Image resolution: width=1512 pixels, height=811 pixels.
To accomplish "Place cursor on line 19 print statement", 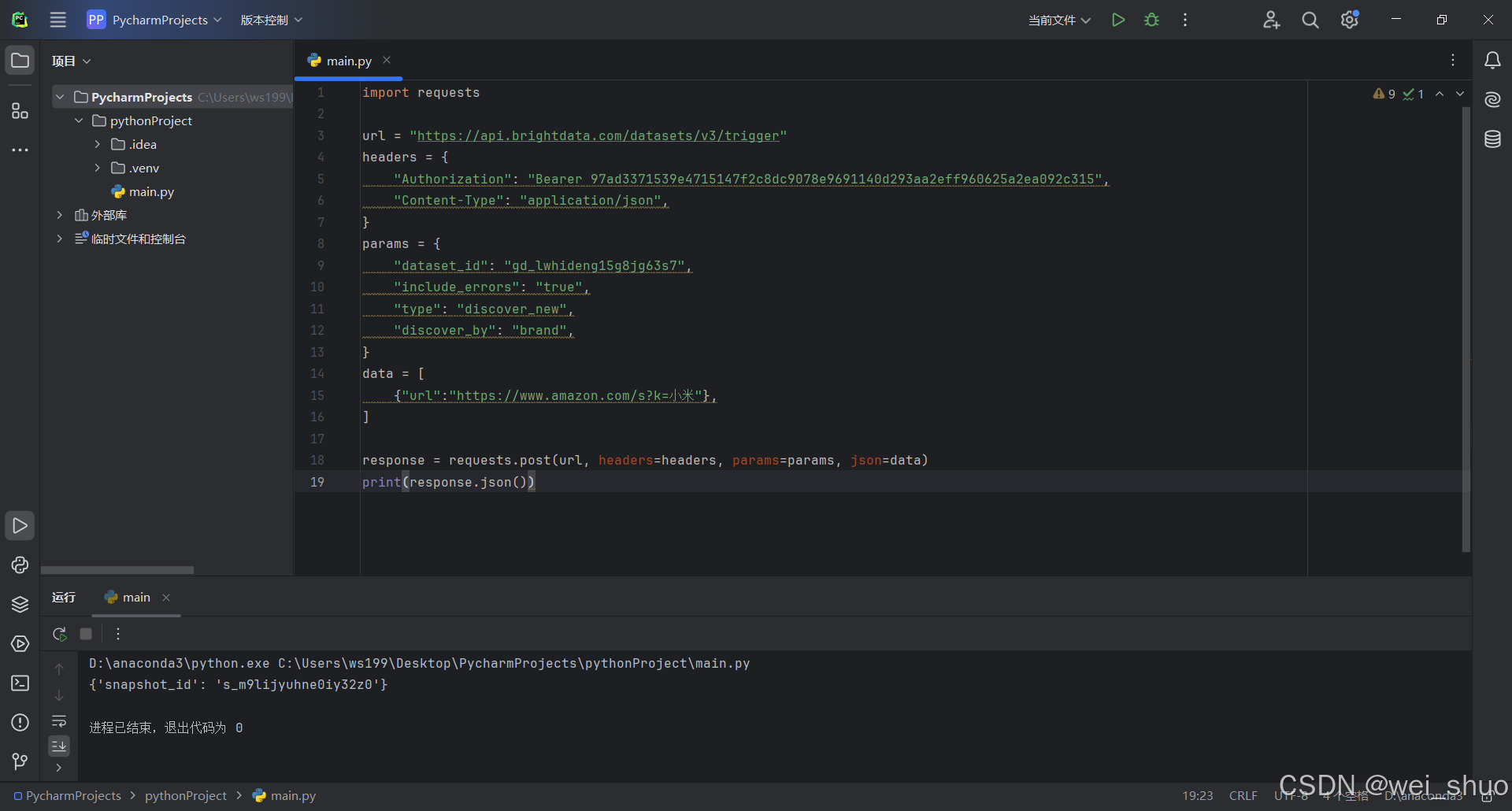I will pos(448,482).
